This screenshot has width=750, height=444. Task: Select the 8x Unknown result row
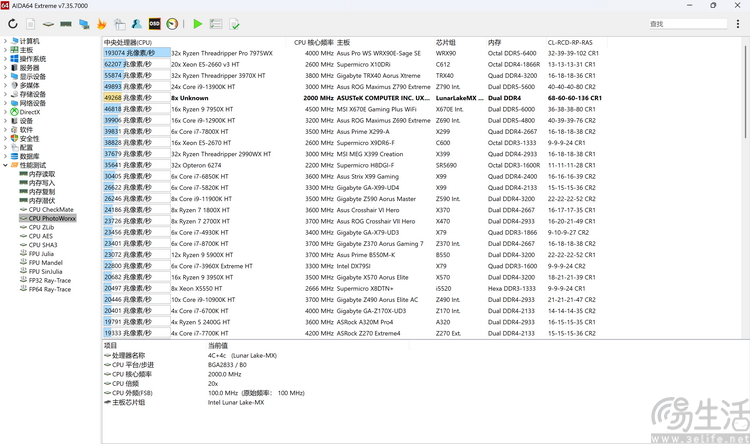point(354,98)
